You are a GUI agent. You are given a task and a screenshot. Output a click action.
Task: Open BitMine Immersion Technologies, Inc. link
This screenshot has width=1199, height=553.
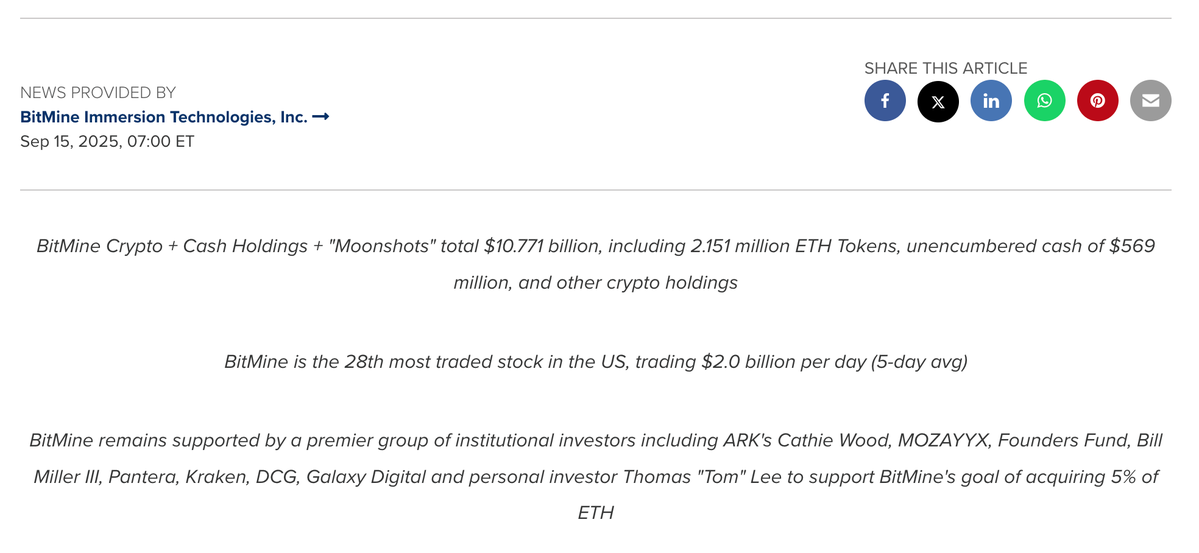163,117
